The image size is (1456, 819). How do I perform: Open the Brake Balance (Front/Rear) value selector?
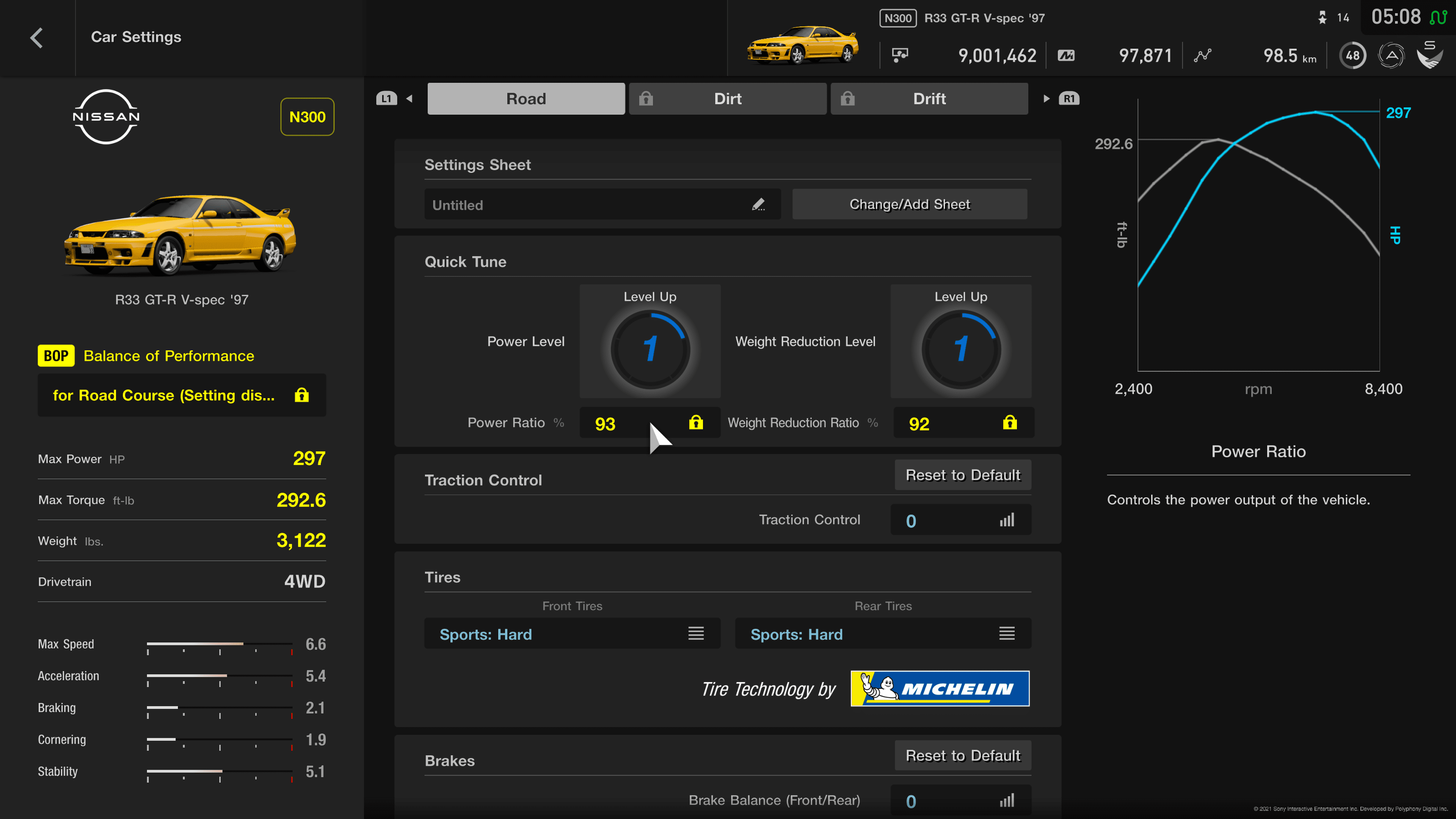(x=961, y=800)
